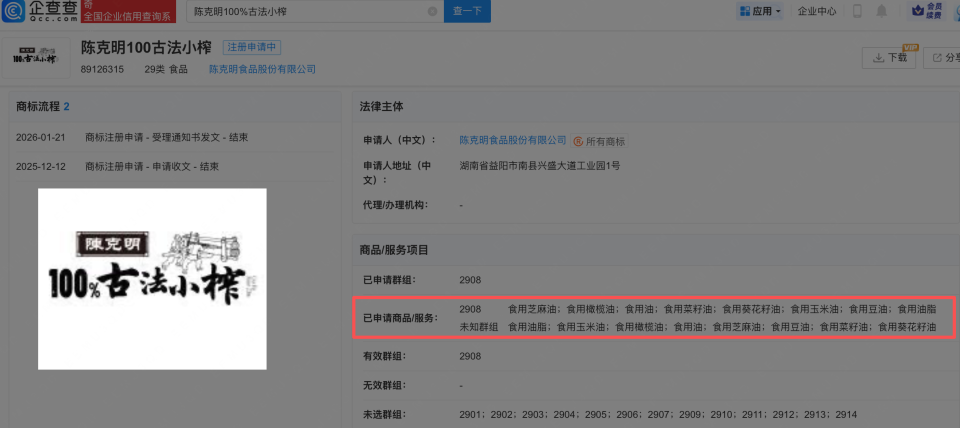This screenshot has width=960, height=428.
Task: Click the 所有商标 button
Action: 599,141
